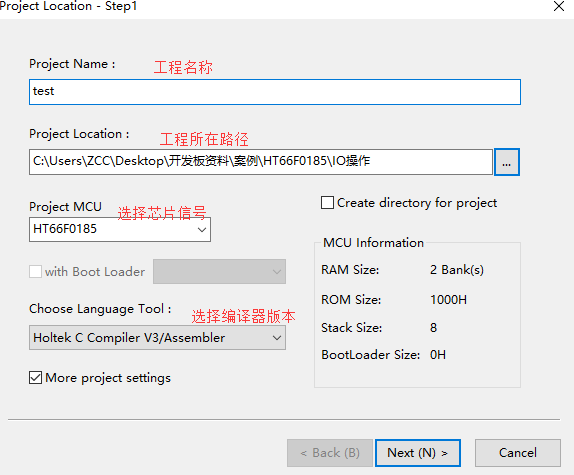Viewport: 574px width, 475px height.
Task: Enable Create directory for project checkbox
Action: pos(327,203)
